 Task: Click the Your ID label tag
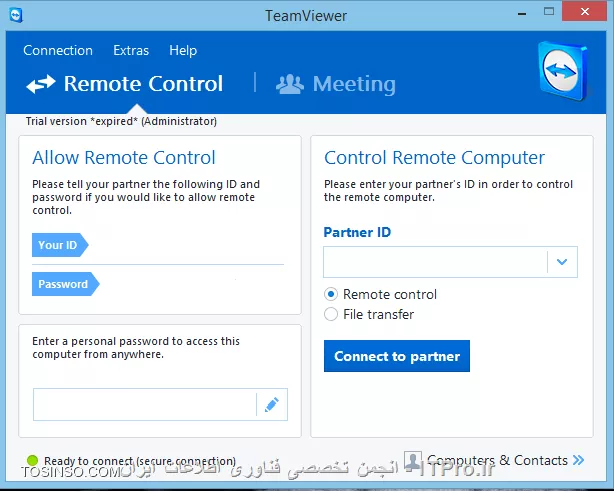pos(60,245)
